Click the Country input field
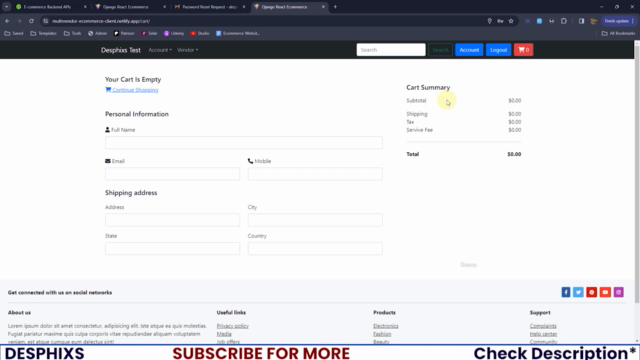This screenshot has height=360, width=640. [315, 249]
